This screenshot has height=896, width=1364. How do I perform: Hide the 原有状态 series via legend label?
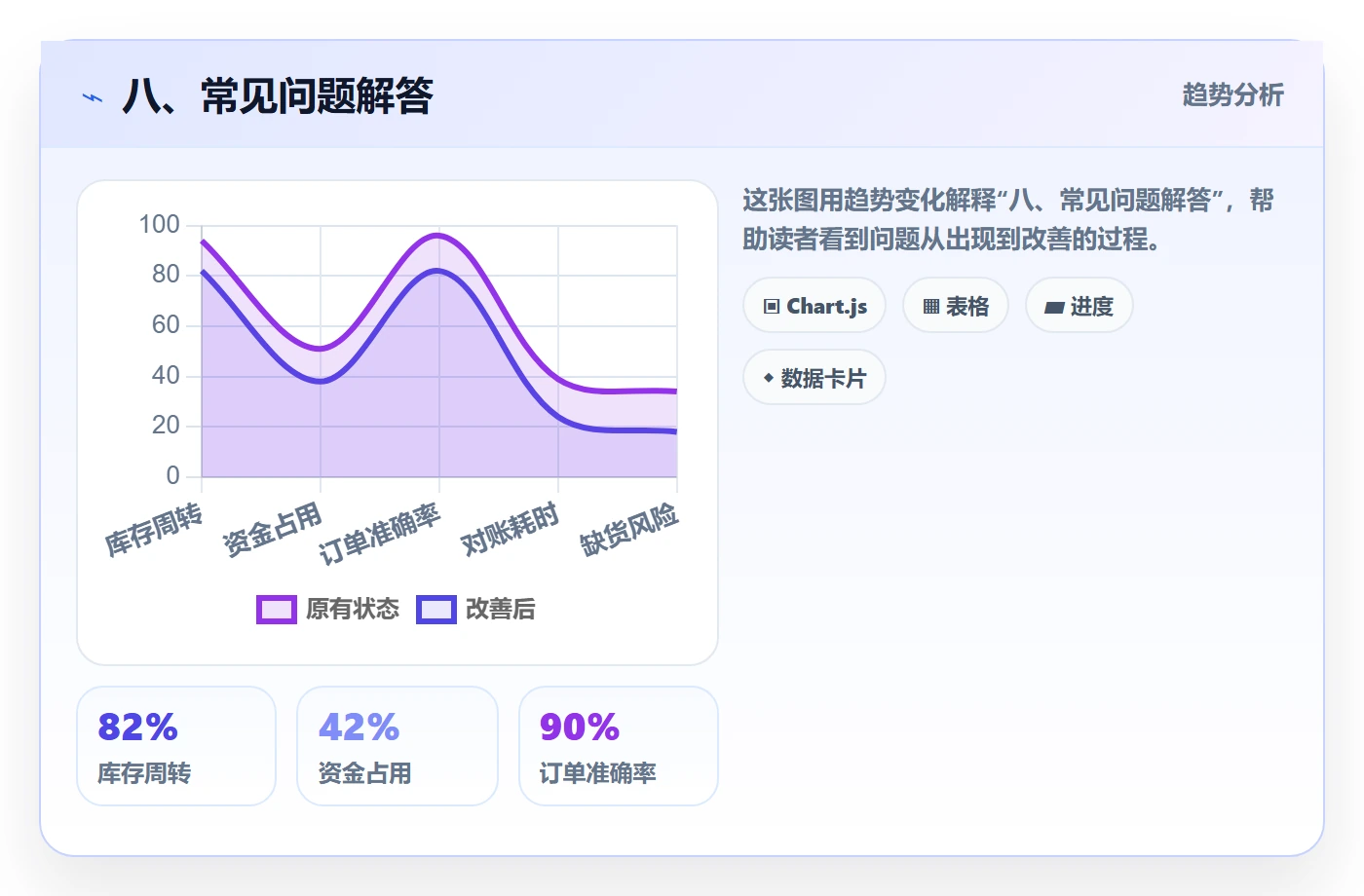tap(353, 610)
